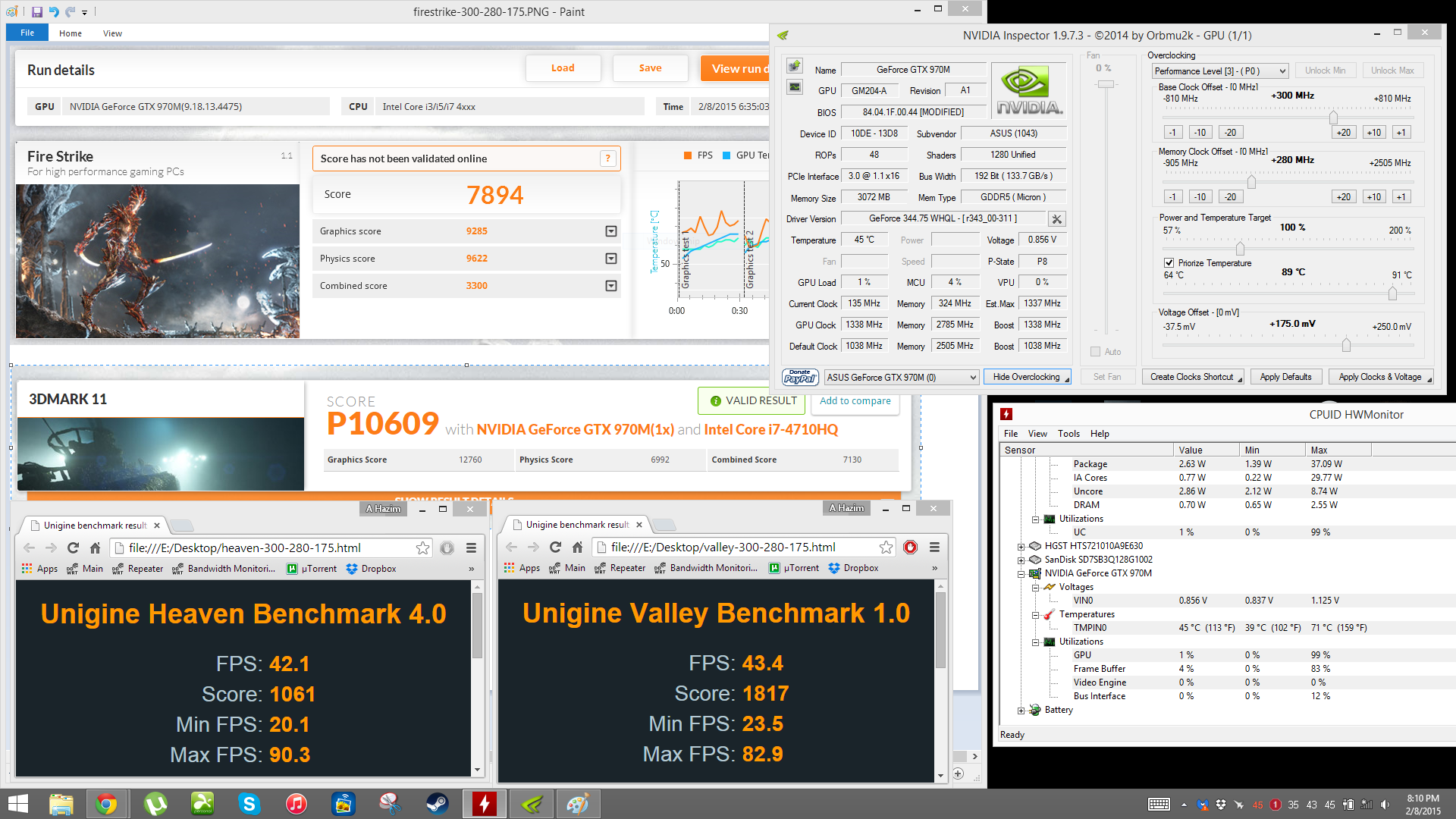Click the PayPal Donate button
Image resolution: width=1456 pixels, height=819 pixels.
pyautogui.click(x=800, y=377)
